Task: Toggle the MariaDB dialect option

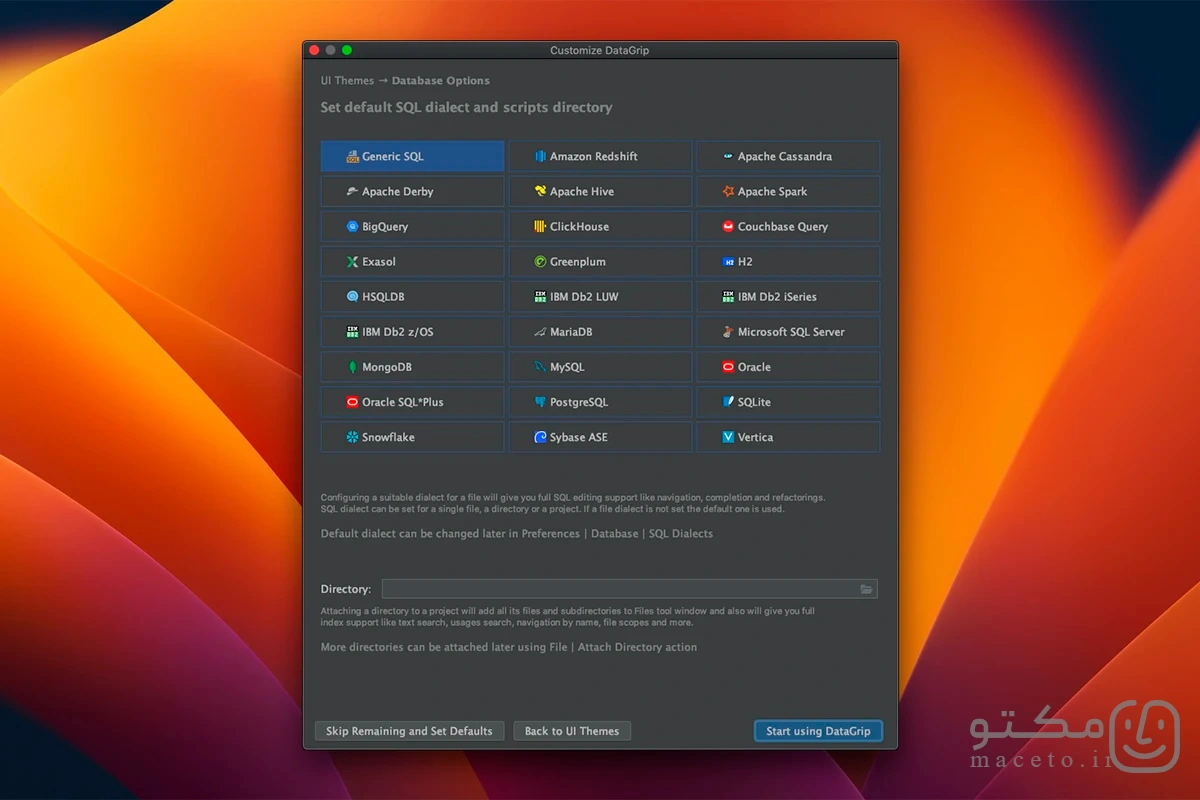Action: (600, 332)
